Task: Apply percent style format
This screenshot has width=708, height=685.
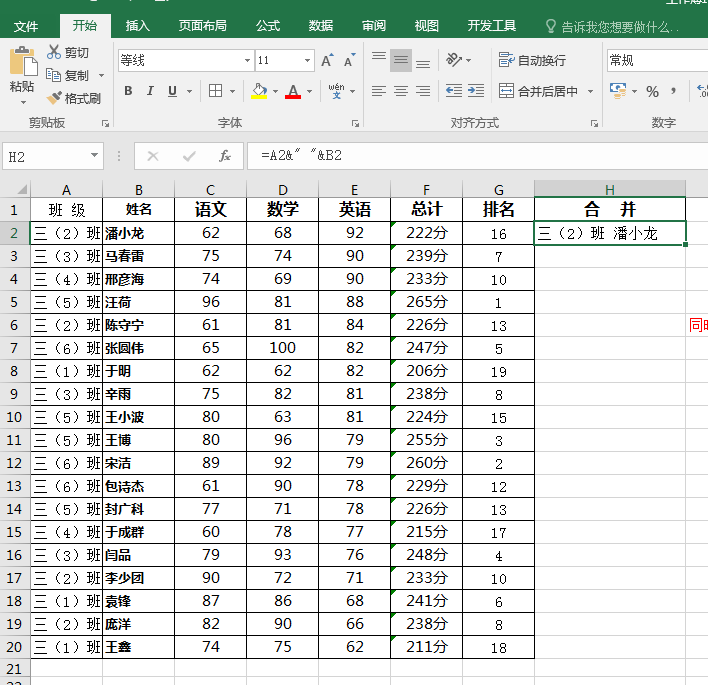Action: click(652, 92)
